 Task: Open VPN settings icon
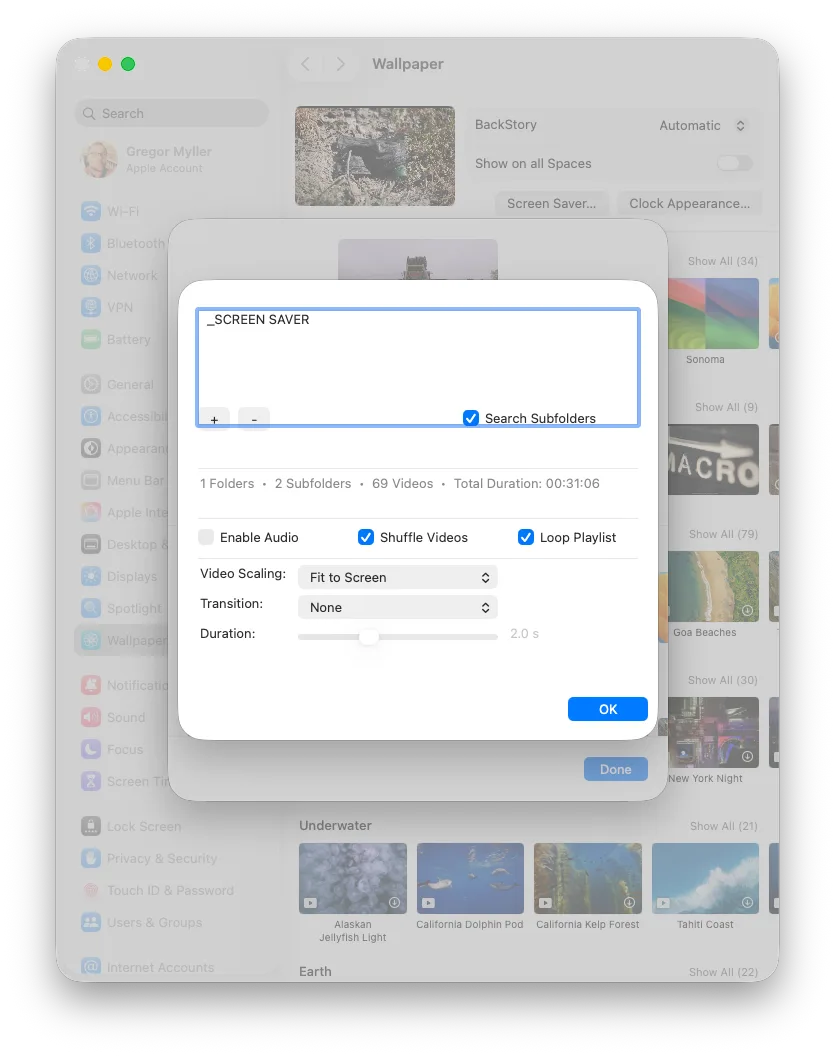(x=91, y=307)
